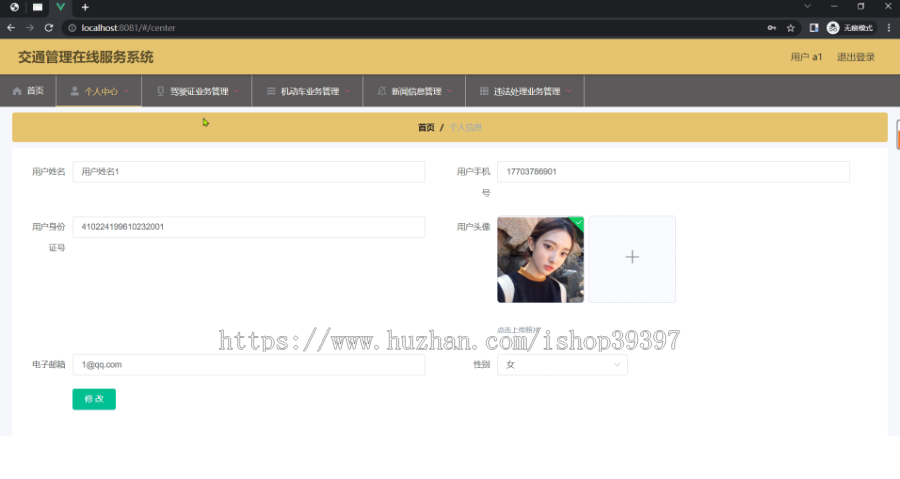Click the icon beside 驾驶证业务管理
Image resolution: width=900 pixels, height=479 pixels.
click(x=161, y=91)
